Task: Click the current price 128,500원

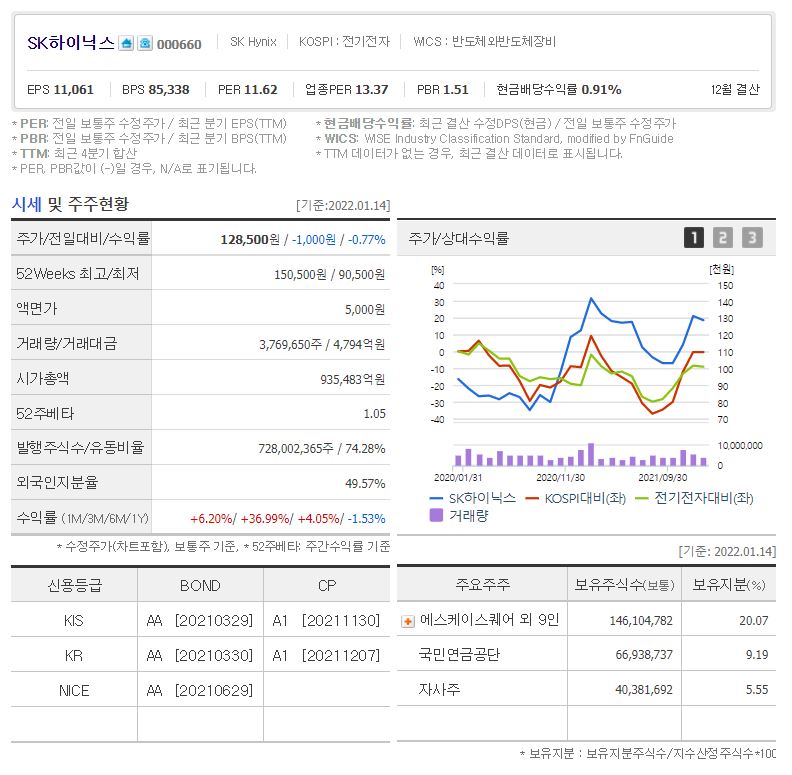Action: (250, 239)
